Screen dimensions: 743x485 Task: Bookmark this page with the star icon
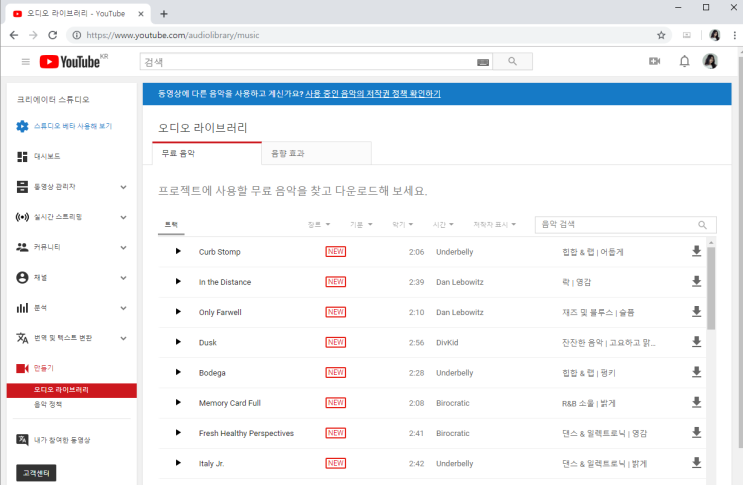[x=661, y=35]
